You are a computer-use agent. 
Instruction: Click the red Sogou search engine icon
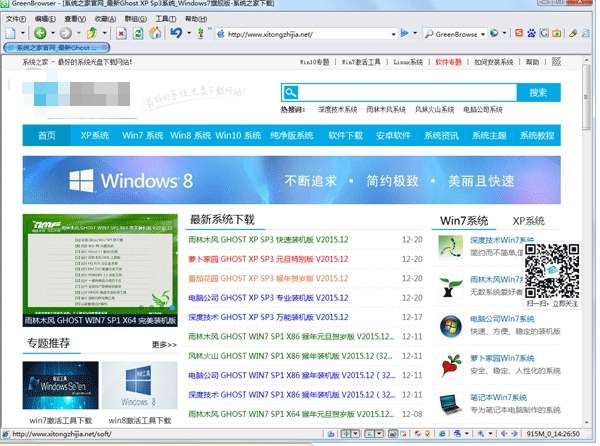[x=519, y=33]
